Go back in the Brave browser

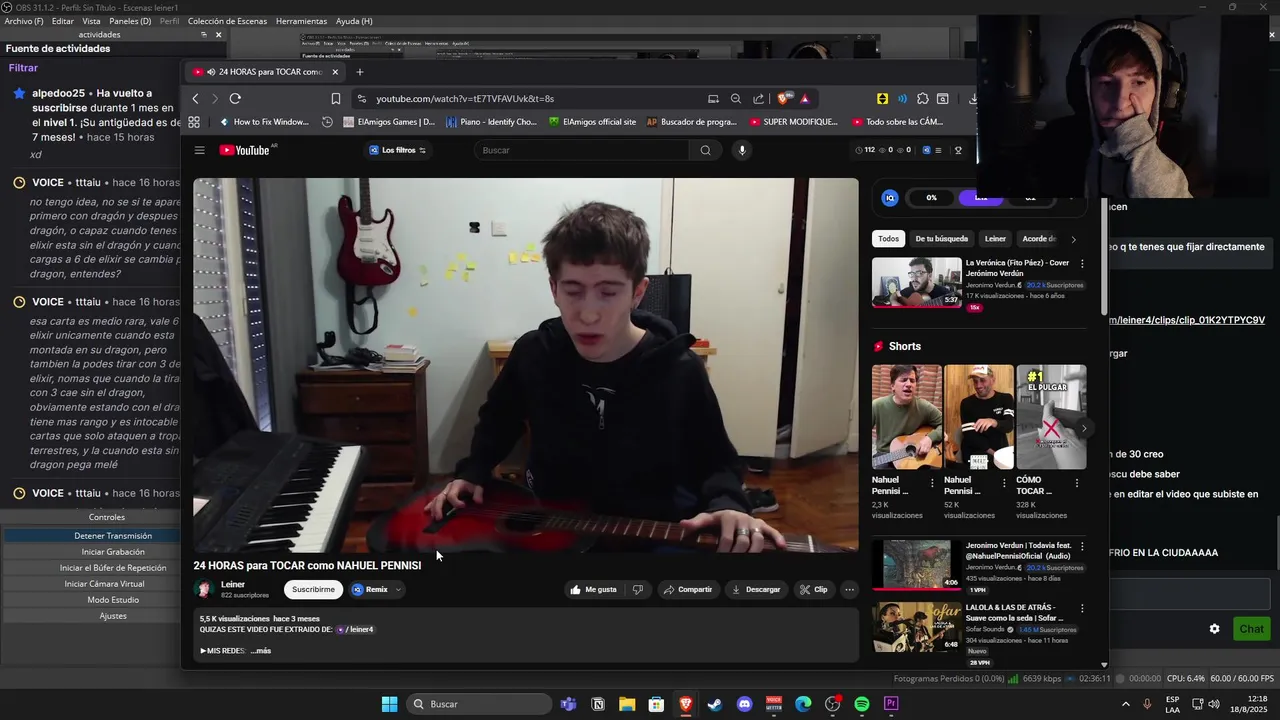[x=195, y=99]
